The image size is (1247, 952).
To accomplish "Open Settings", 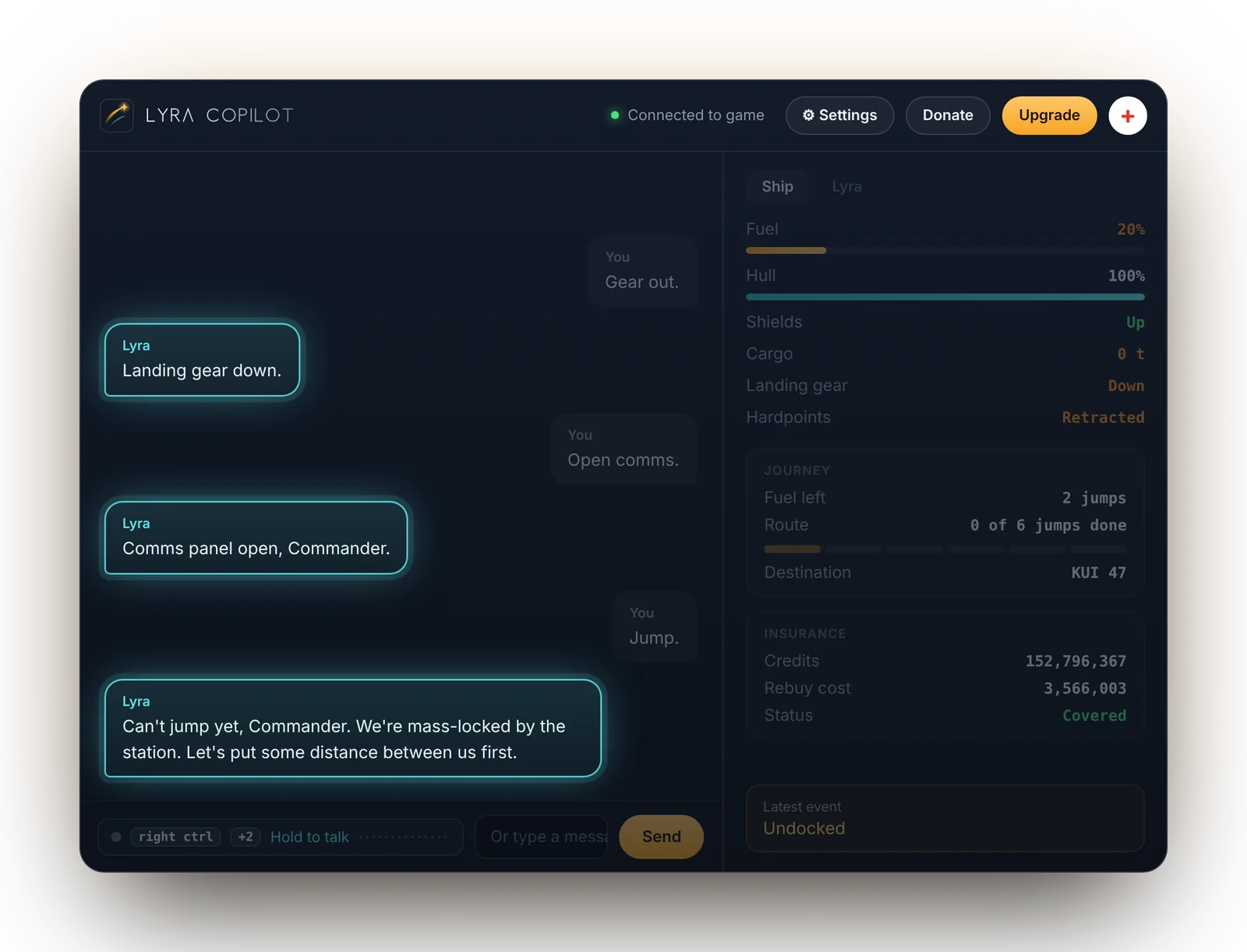I will tap(839, 115).
